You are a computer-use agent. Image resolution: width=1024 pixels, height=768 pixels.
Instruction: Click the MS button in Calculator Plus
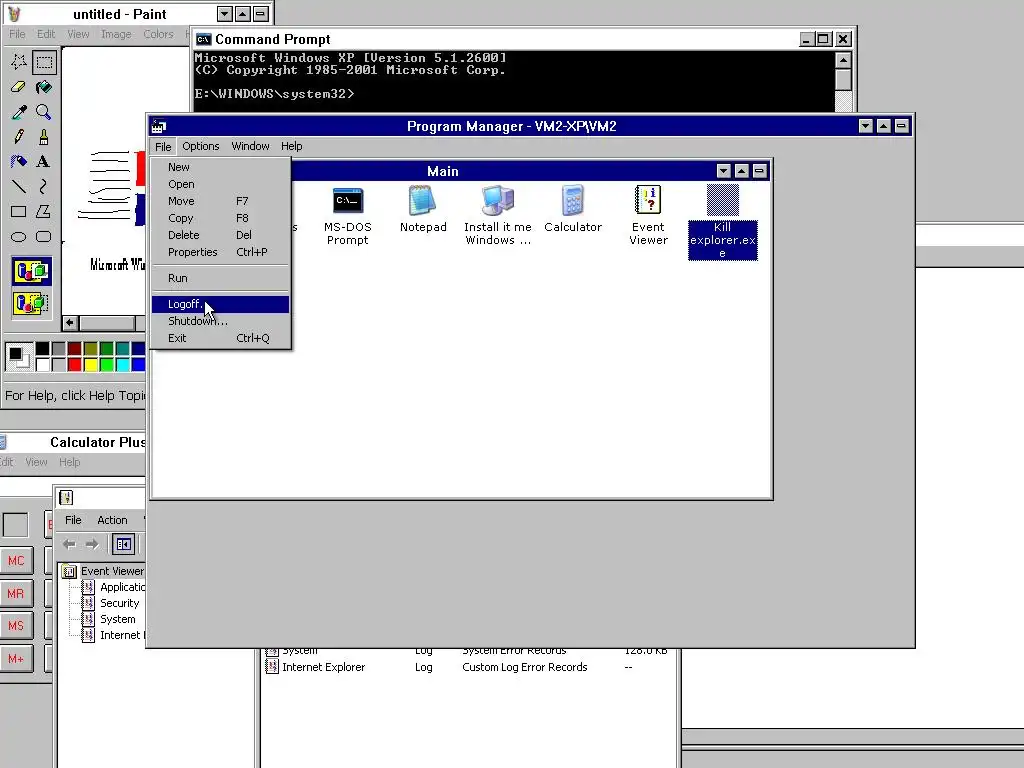click(16, 626)
